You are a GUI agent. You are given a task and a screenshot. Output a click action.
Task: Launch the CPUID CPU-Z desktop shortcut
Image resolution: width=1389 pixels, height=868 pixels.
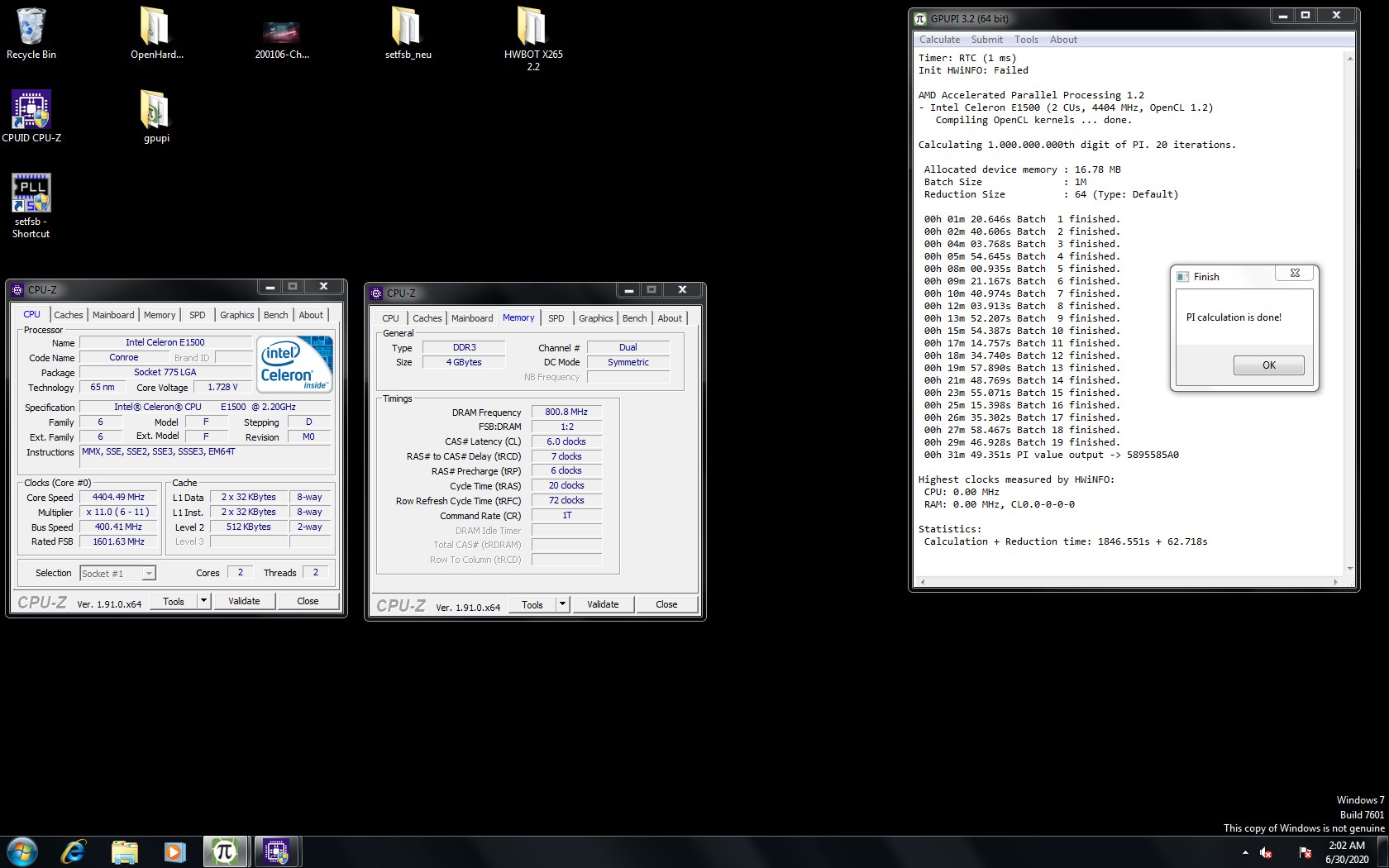tap(31, 117)
